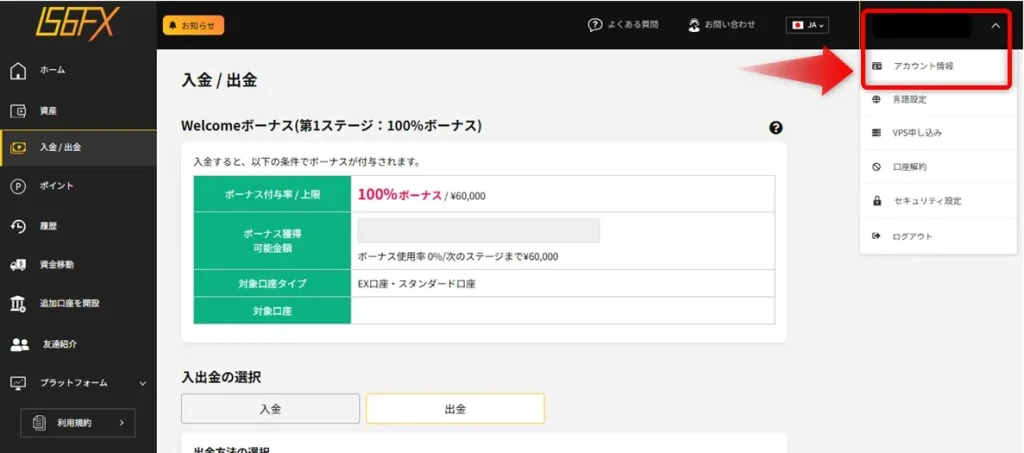Click the document icon in 利用規約 button
The image size is (1024, 453).
39,423
